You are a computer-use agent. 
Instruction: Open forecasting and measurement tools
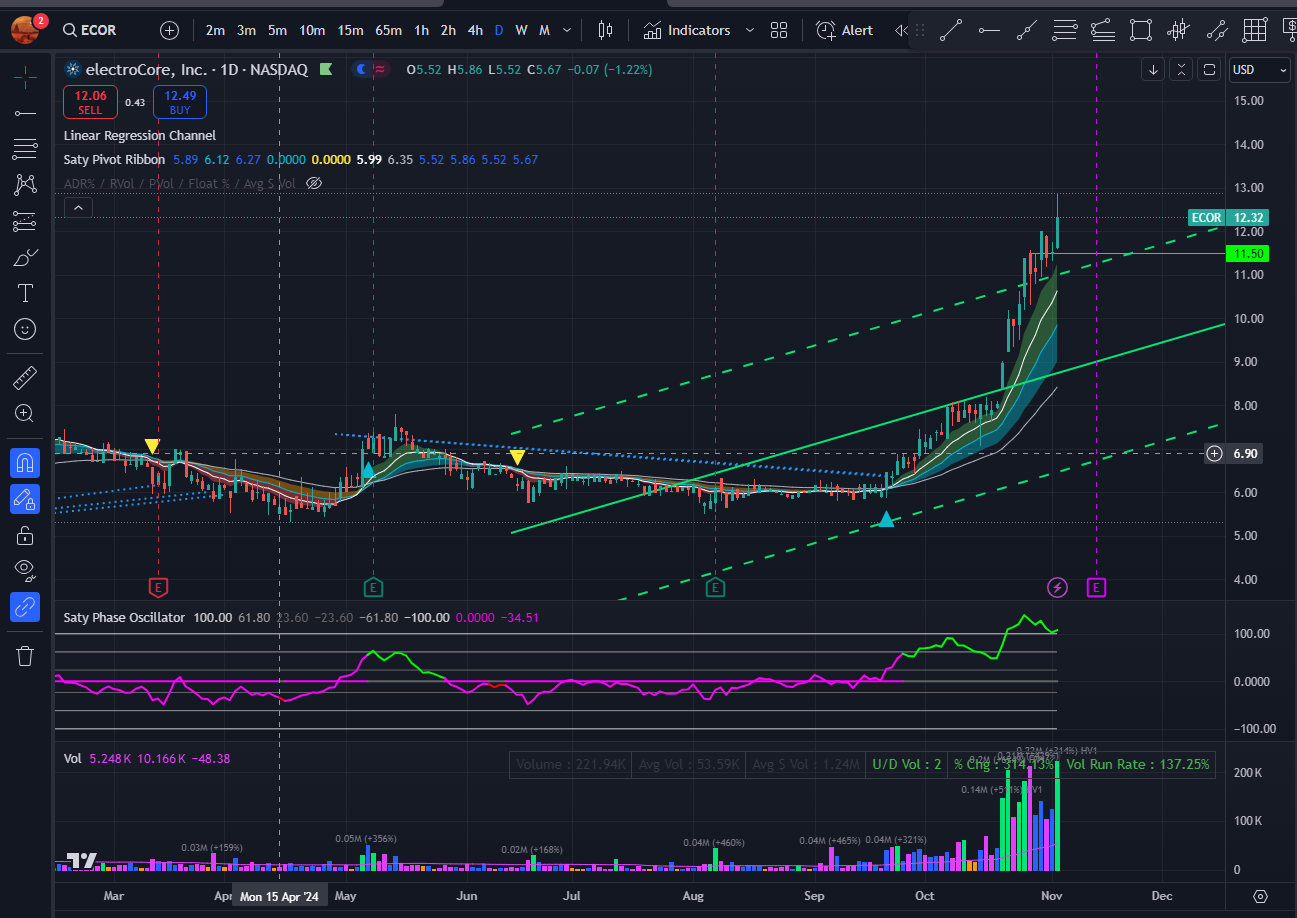[x=25, y=221]
